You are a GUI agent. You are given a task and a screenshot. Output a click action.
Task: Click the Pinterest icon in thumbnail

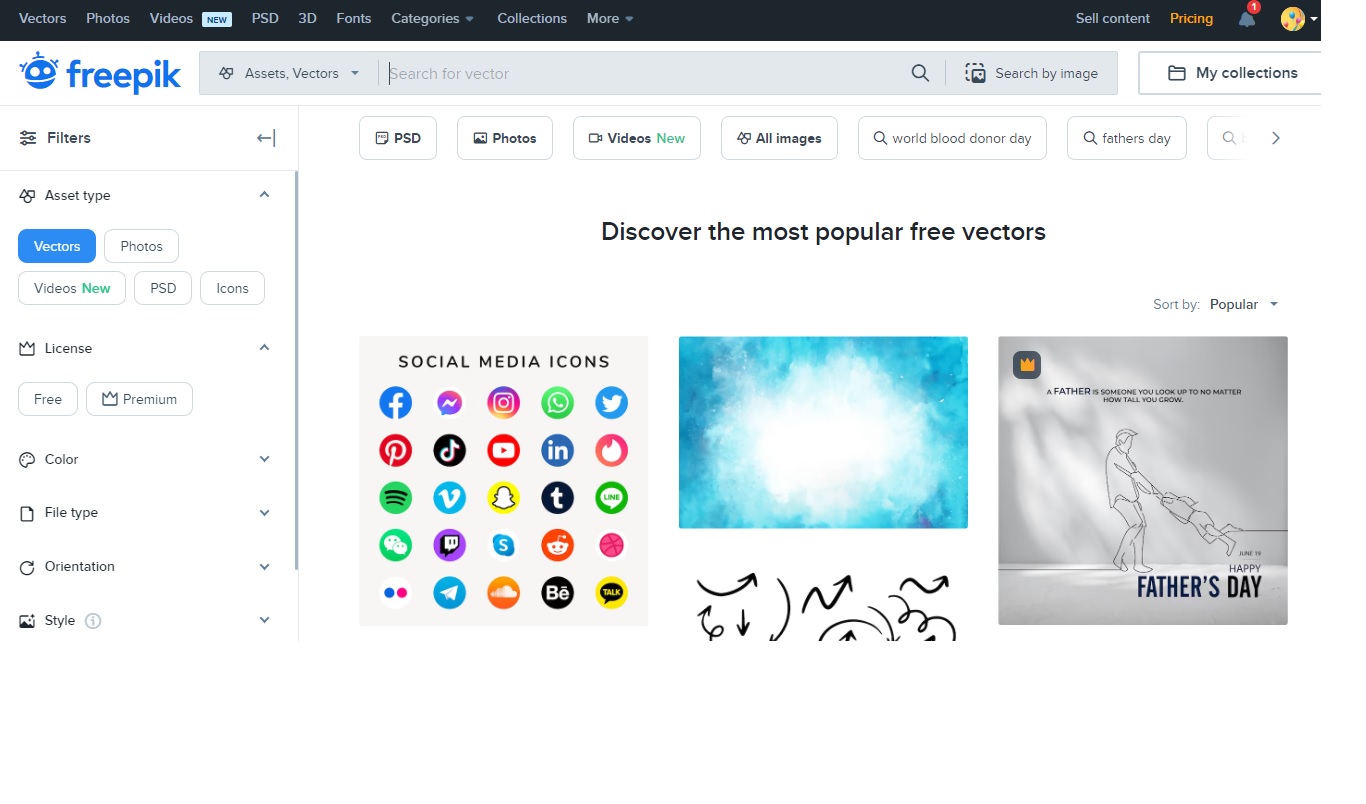396,451
